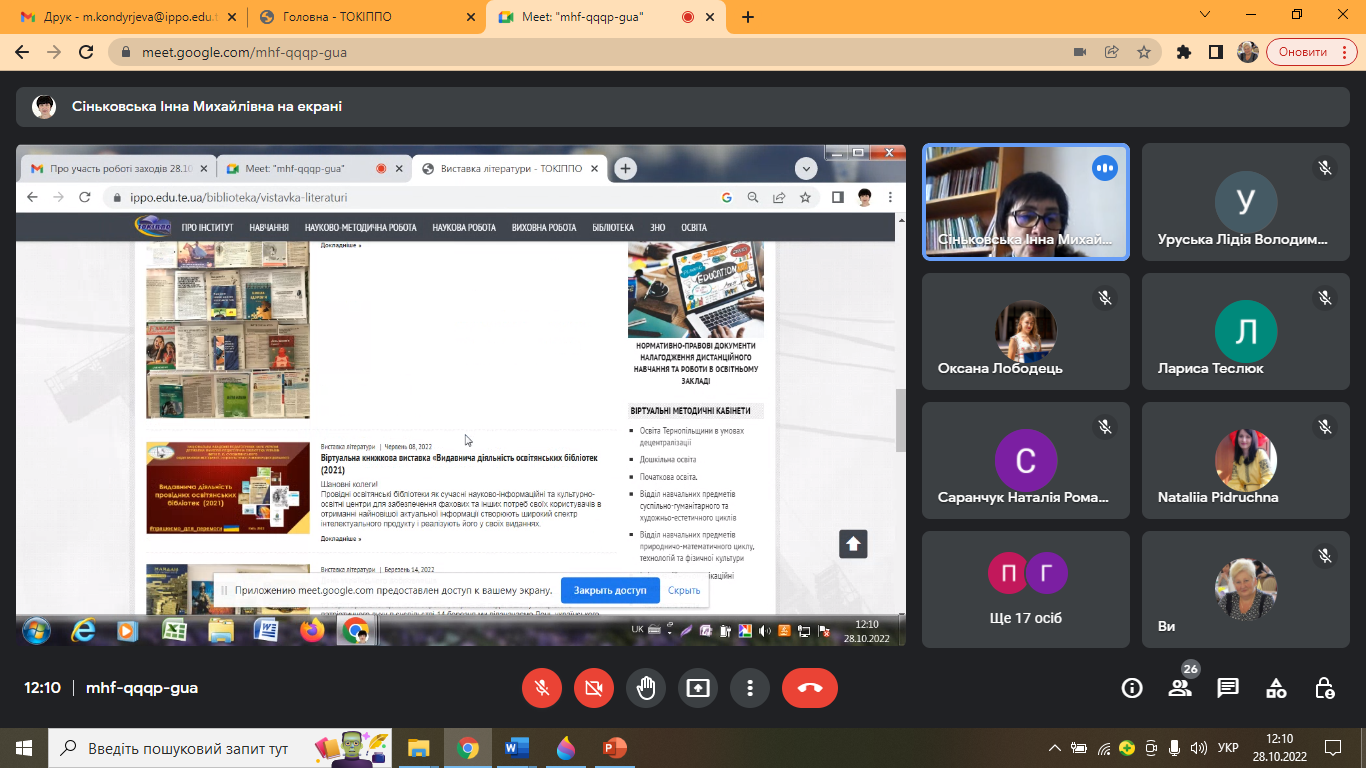Click the Present now screen share icon
The height and width of the screenshot is (768, 1366).
698,688
